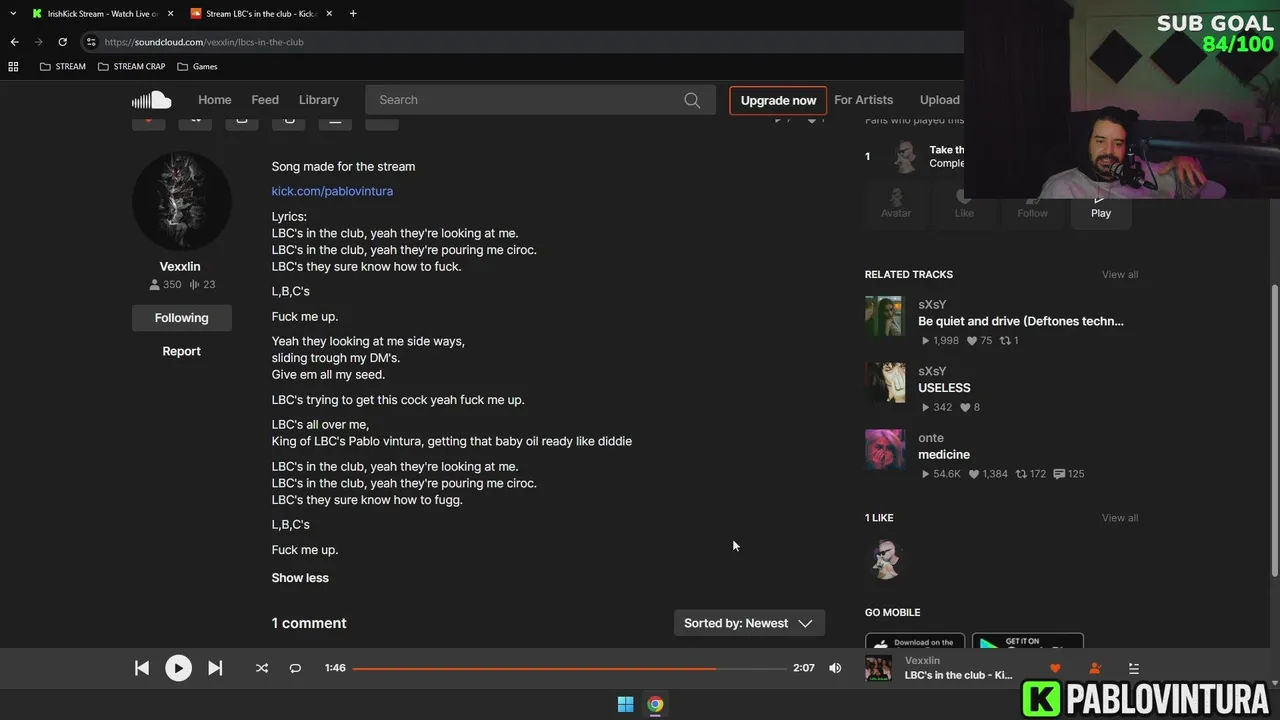
Task: Reload the SoundCloud page
Action: (x=62, y=42)
